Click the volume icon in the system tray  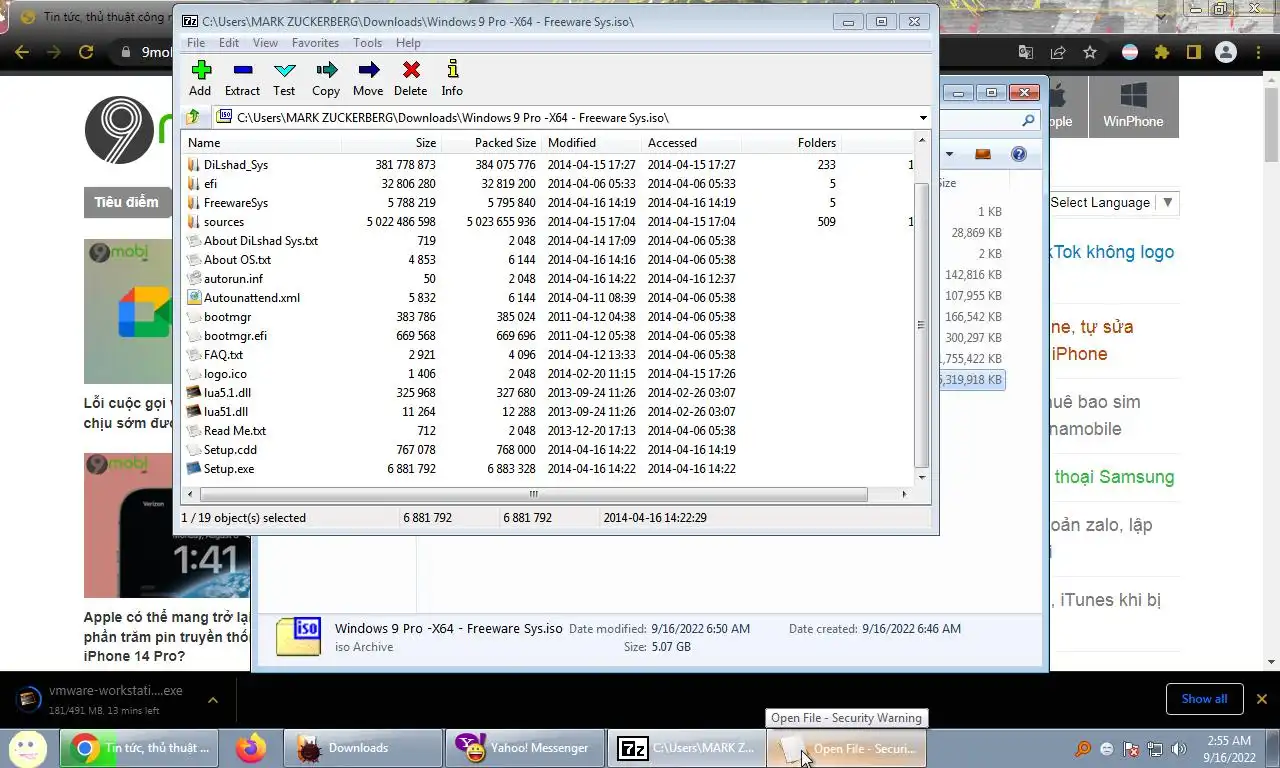[x=1179, y=748]
